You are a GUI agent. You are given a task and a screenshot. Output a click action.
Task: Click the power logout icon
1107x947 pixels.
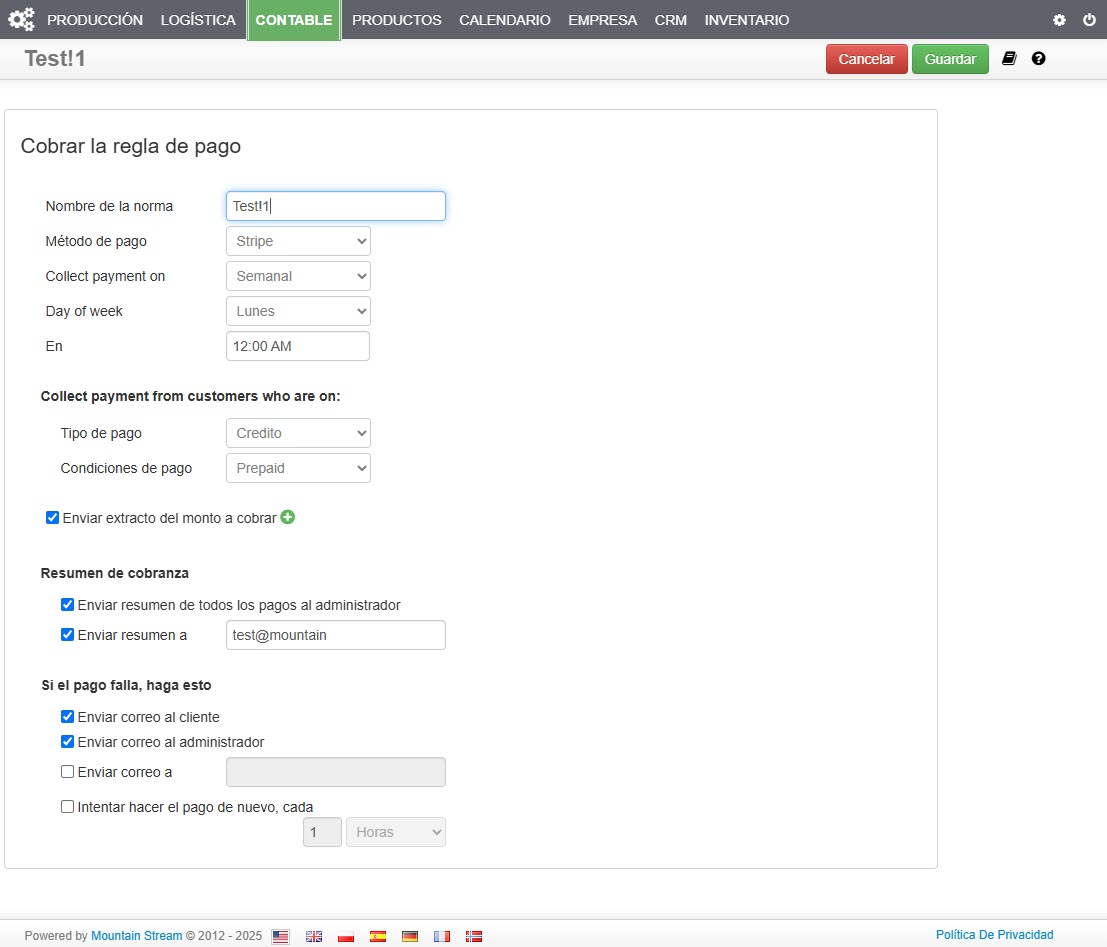(1089, 20)
